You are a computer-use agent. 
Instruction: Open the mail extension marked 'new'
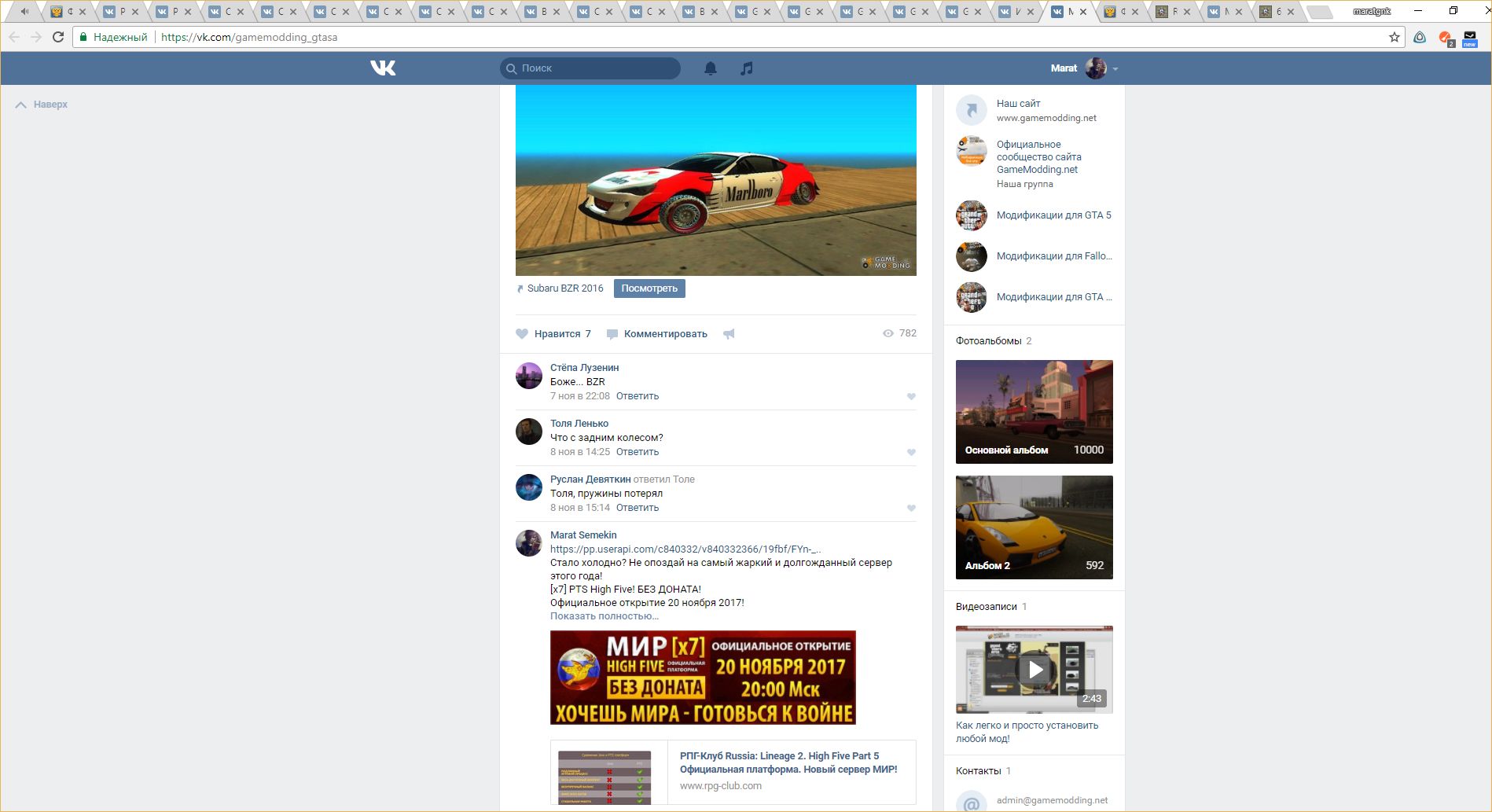pyautogui.click(x=1469, y=38)
